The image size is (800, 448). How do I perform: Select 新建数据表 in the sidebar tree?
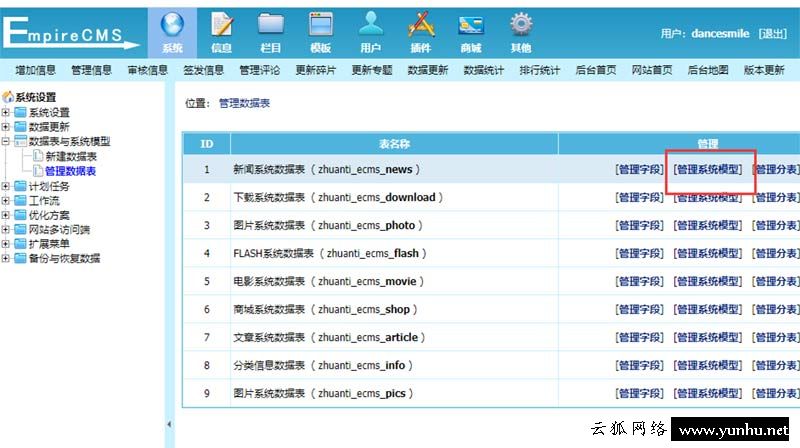click(70, 157)
